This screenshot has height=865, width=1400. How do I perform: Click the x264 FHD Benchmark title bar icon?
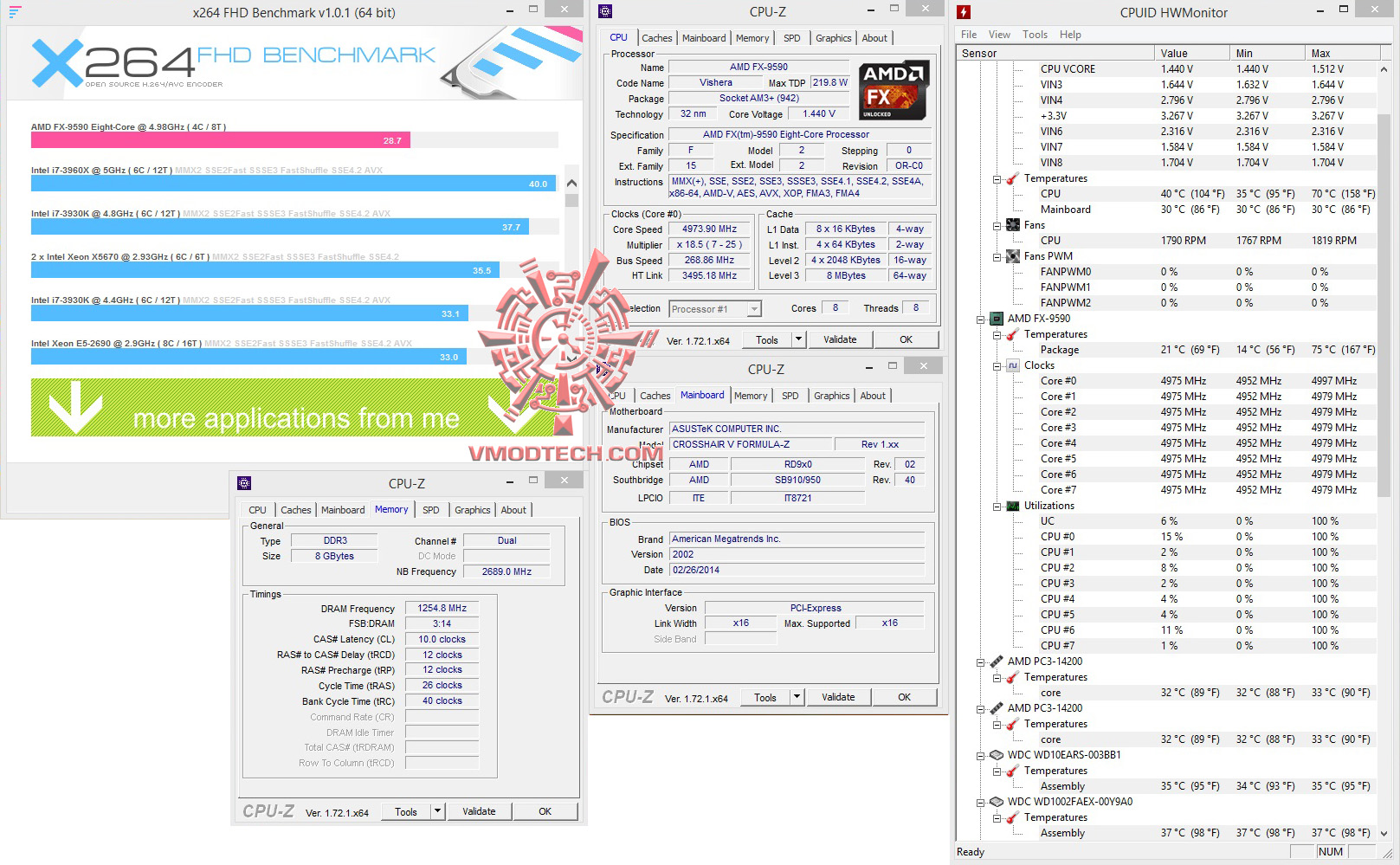click(x=15, y=12)
